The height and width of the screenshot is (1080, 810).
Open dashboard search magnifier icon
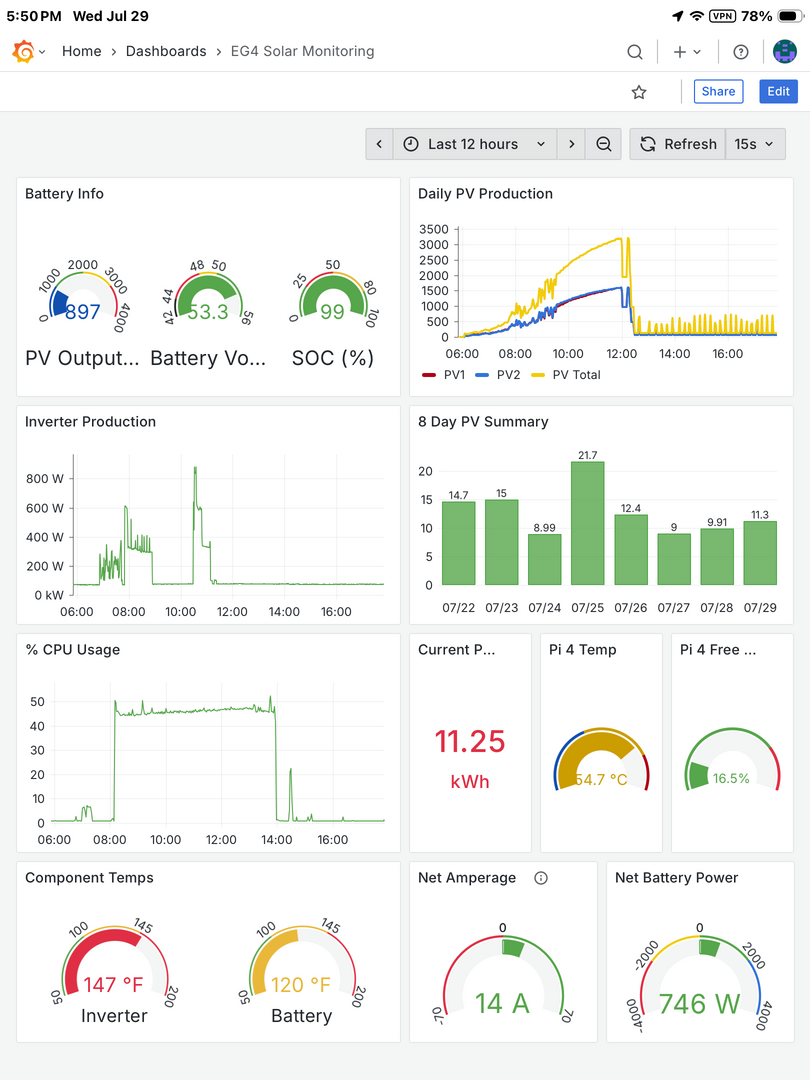pos(635,52)
